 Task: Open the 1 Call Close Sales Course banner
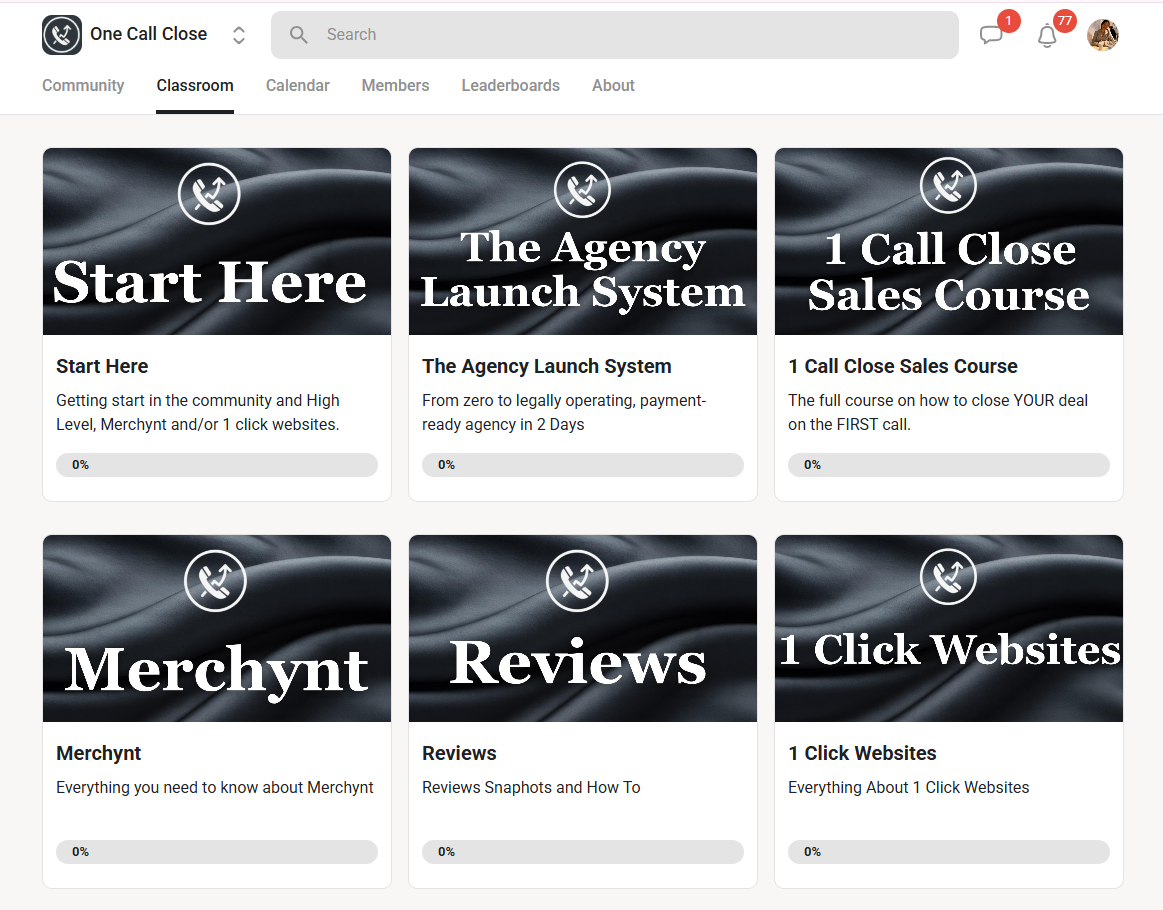(949, 241)
